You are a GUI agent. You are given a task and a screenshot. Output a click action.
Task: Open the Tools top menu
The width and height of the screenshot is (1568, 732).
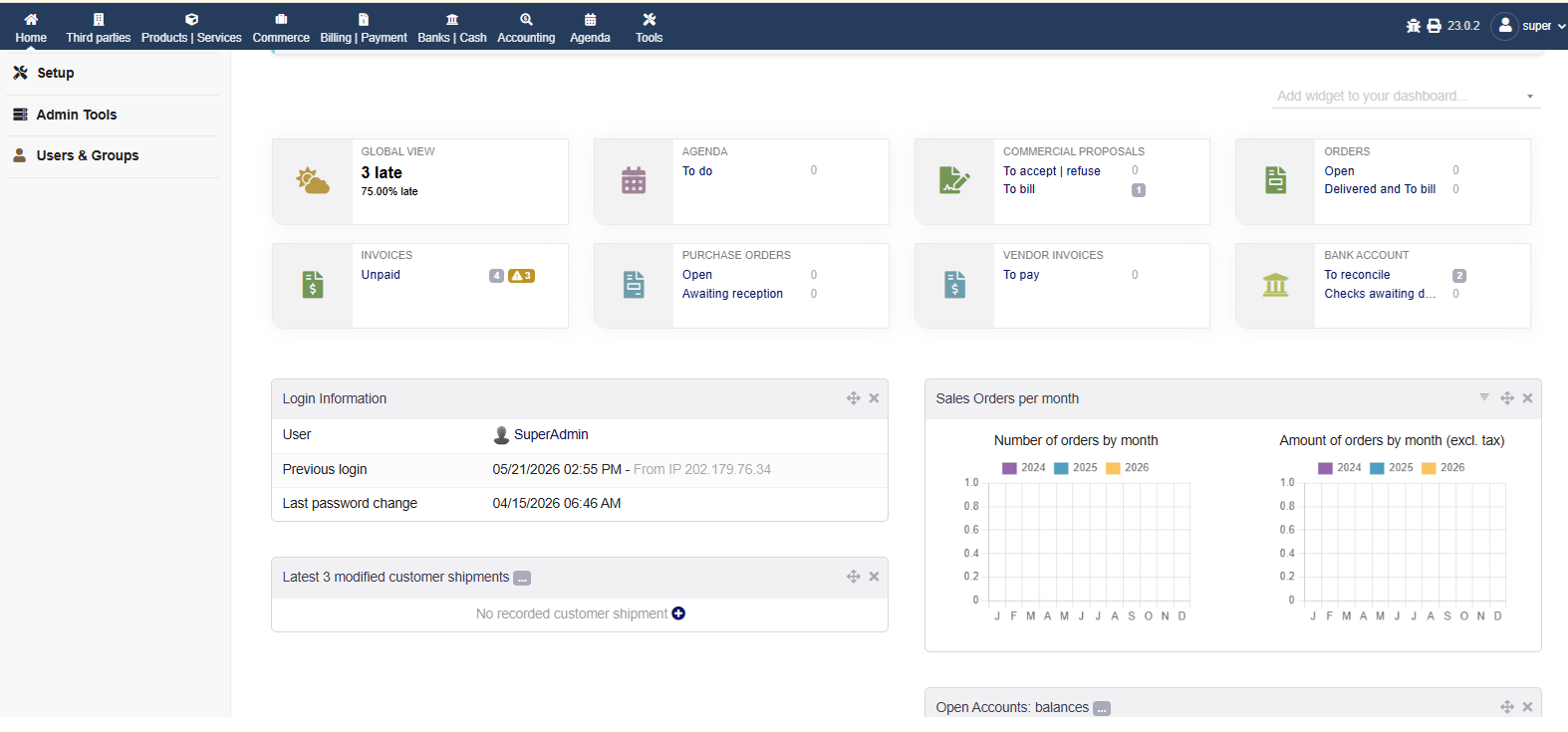pyautogui.click(x=650, y=28)
